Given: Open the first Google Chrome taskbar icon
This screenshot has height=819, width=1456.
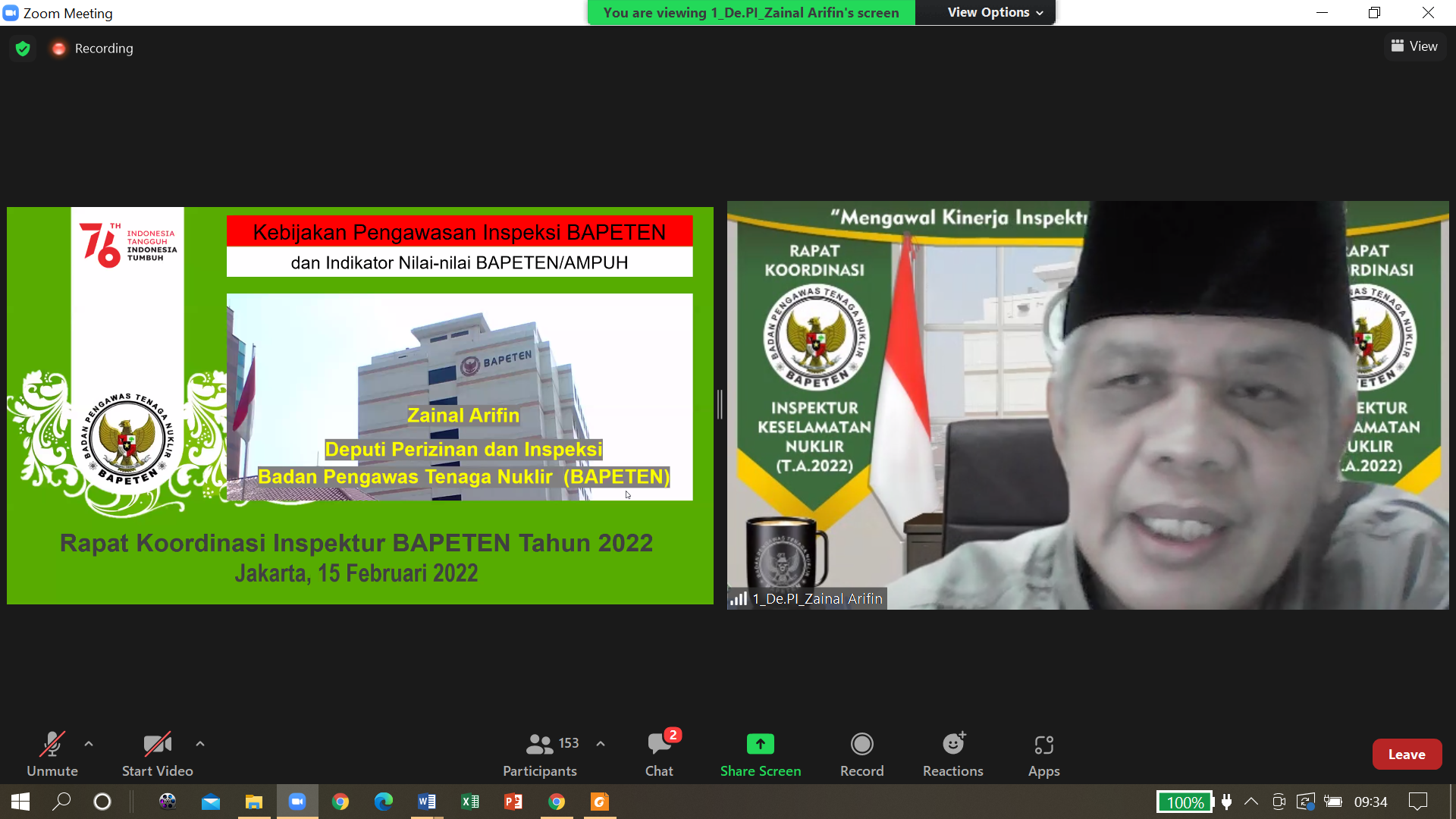Looking at the screenshot, I should click(340, 802).
